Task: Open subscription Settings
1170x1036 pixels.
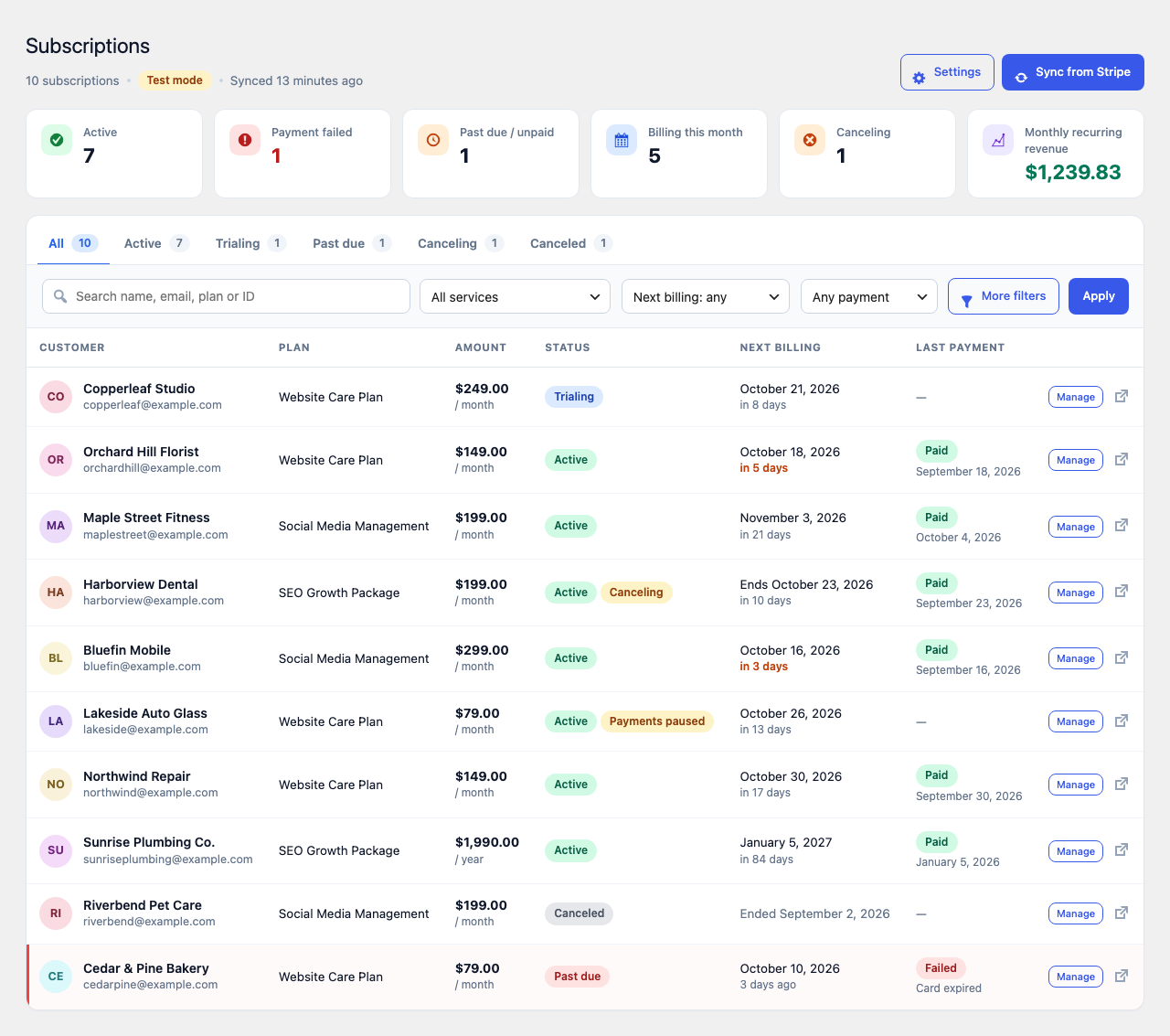Action: pos(947,72)
